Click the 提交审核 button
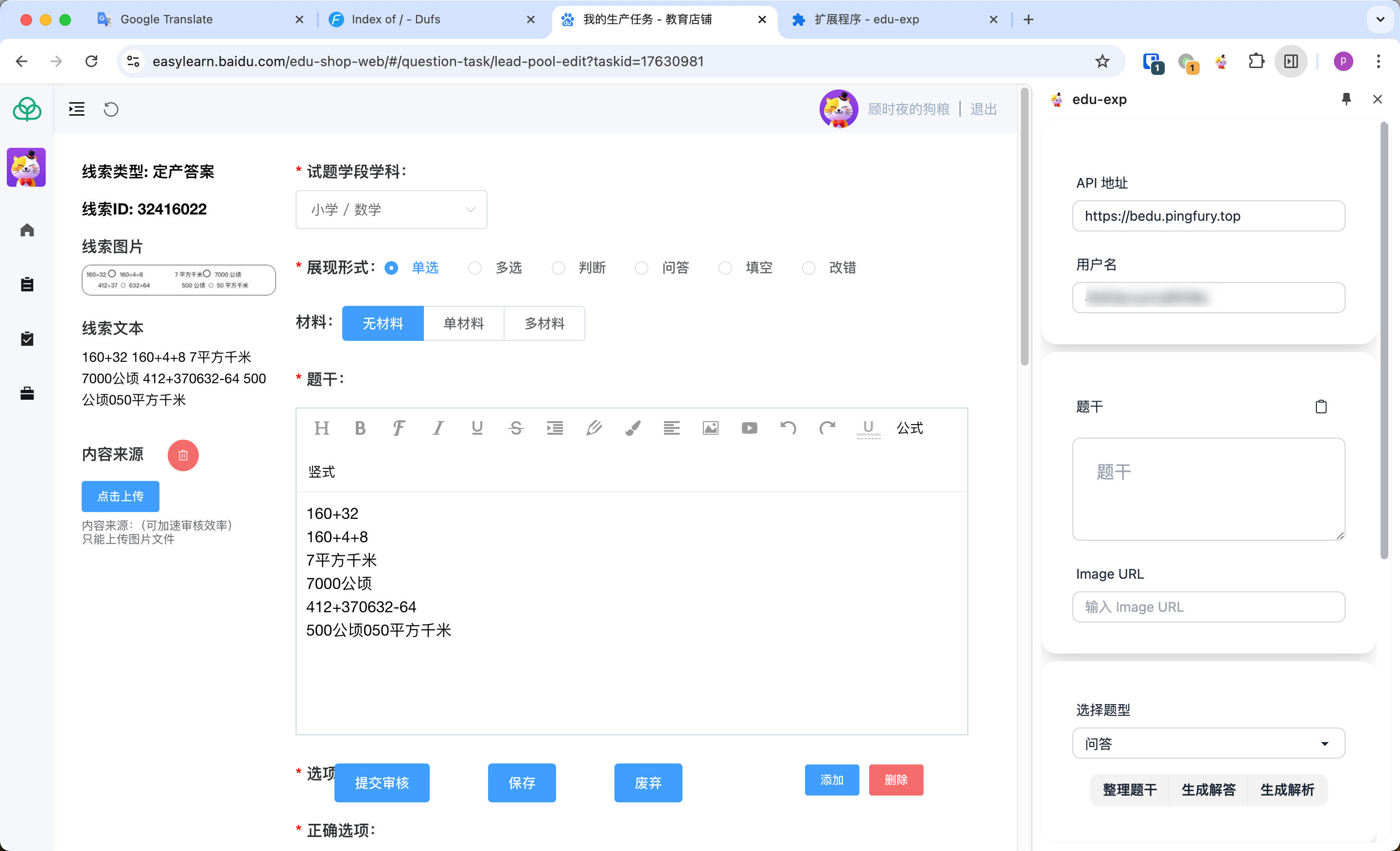The height and width of the screenshot is (851, 1400). (382, 783)
